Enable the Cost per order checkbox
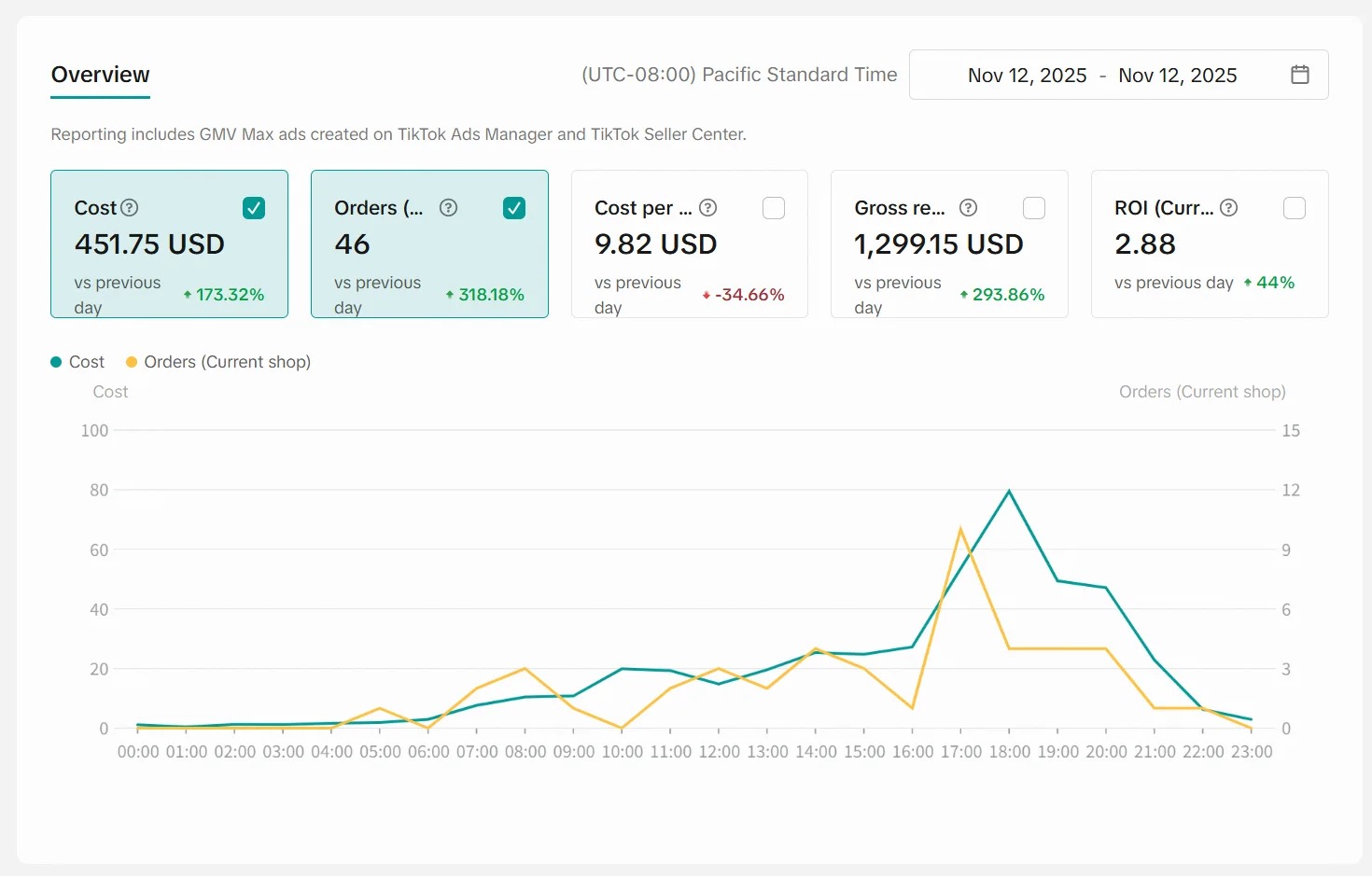 click(x=774, y=208)
